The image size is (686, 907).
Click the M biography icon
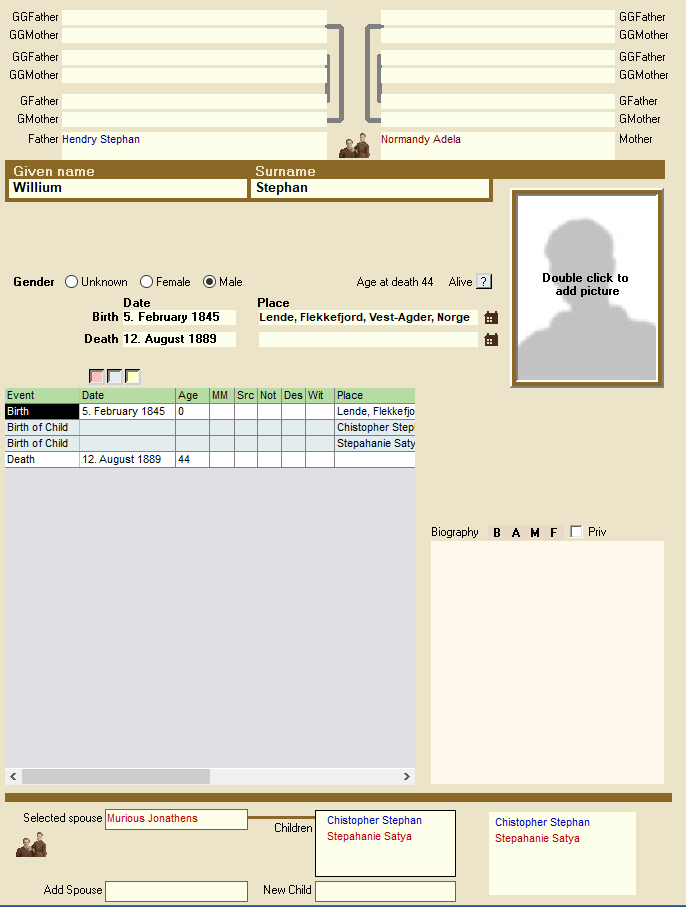(x=535, y=533)
